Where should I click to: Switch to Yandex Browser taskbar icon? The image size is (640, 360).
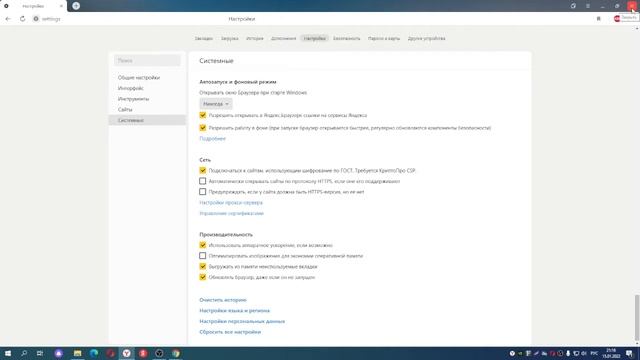click(x=127, y=353)
